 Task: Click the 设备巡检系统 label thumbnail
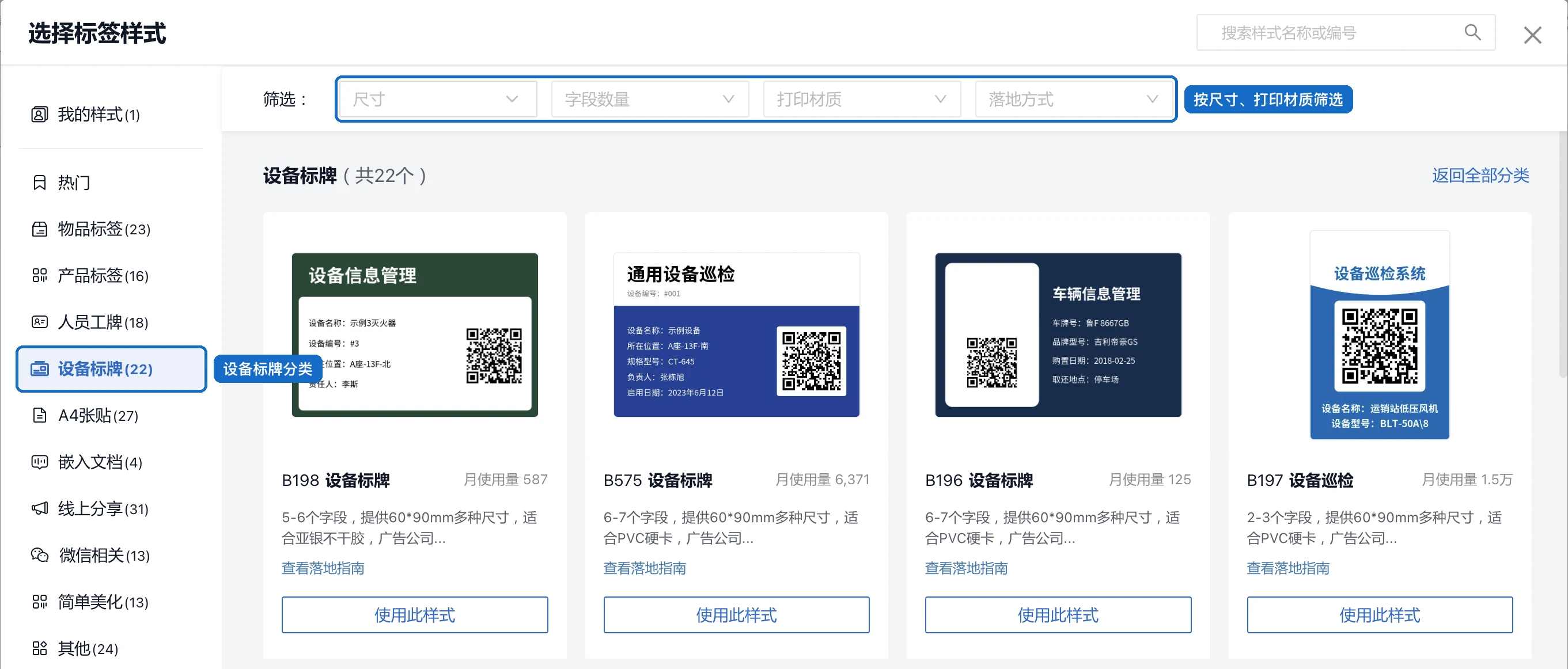coord(1380,335)
